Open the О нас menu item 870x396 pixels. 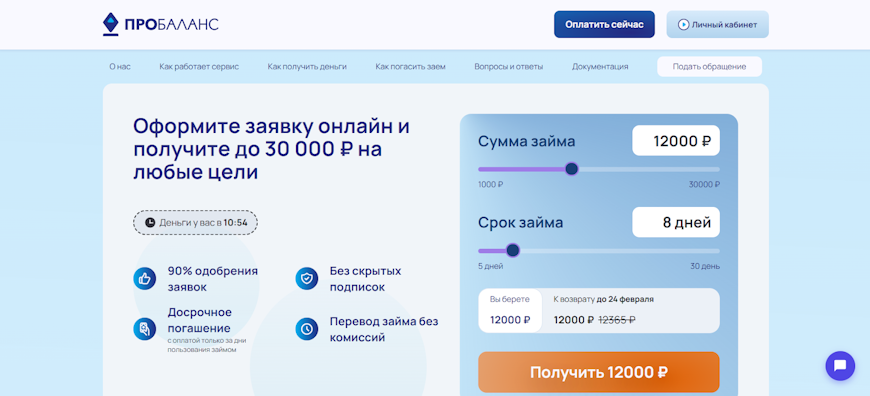[x=120, y=67]
